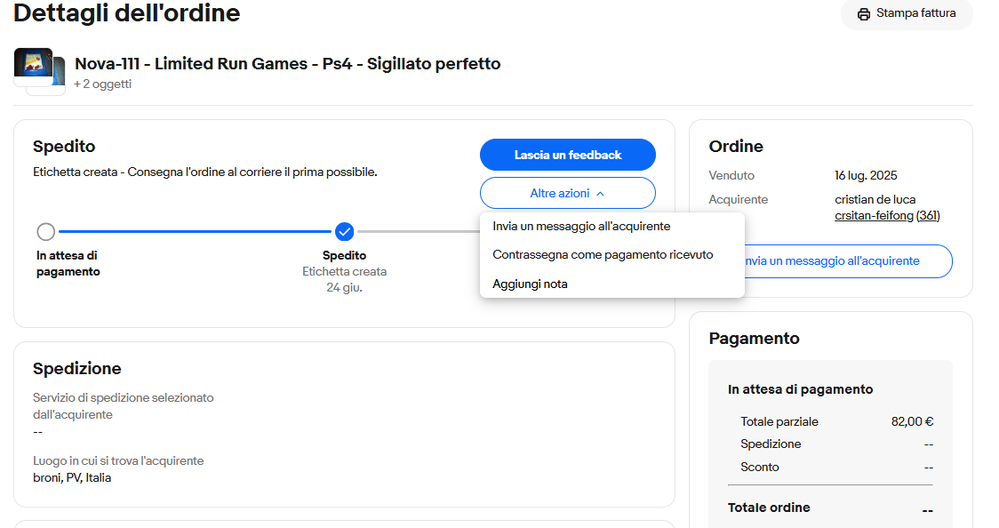Screen dimensions: 999x528
Task: Click the Totale ordine label
Action: click(x=769, y=508)
